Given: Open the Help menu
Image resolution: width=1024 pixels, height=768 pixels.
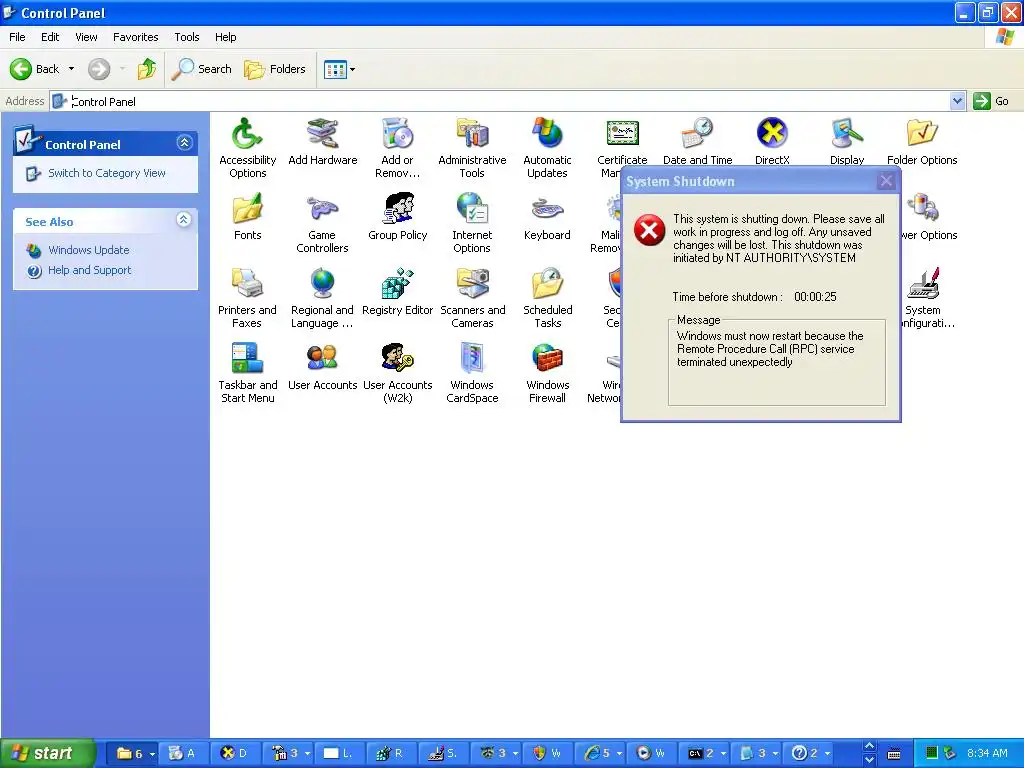Looking at the screenshot, I should (225, 37).
